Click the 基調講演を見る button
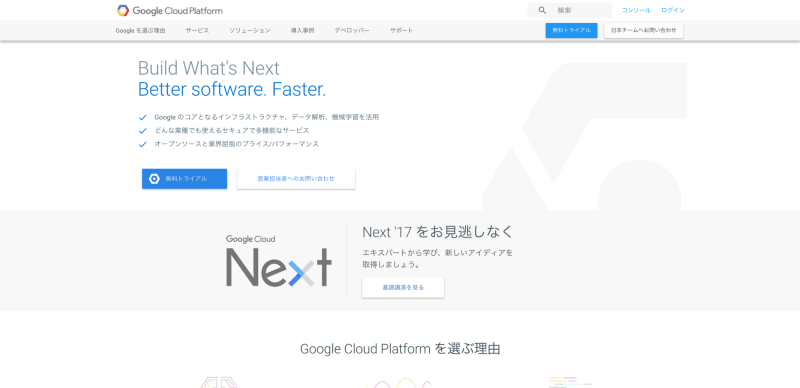The image size is (800, 388). (x=403, y=287)
